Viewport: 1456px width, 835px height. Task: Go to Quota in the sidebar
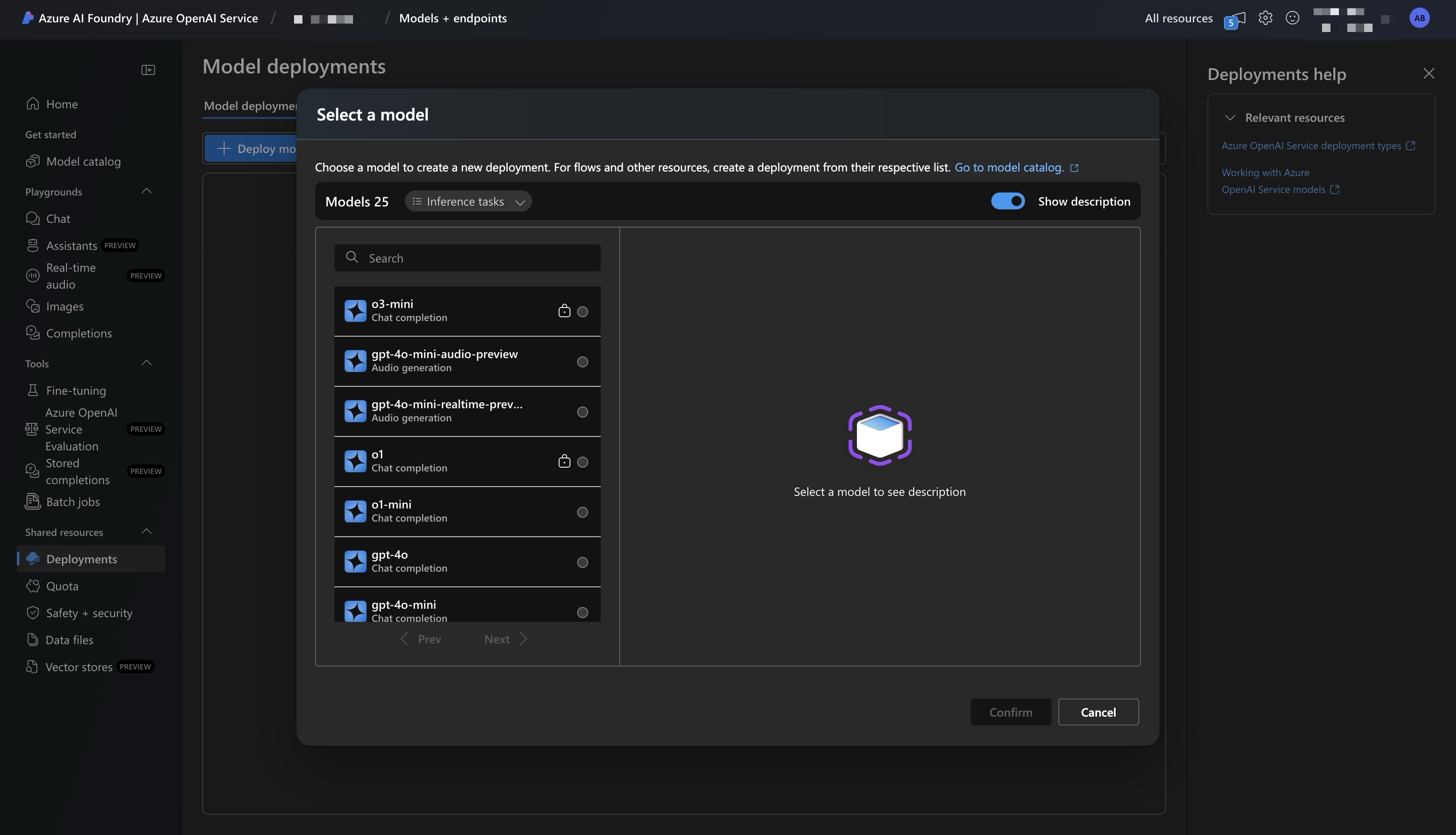62,586
